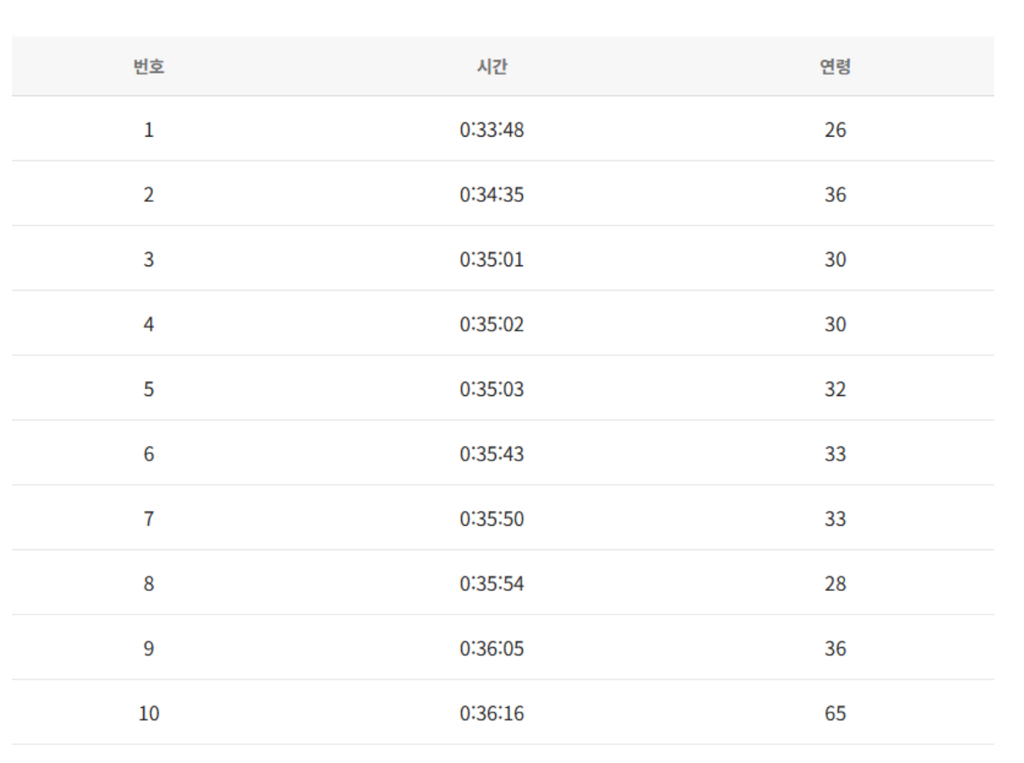Select the time 0:36:05 cell
The width and height of the screenshot is (1024, 763).
point(492,649)
